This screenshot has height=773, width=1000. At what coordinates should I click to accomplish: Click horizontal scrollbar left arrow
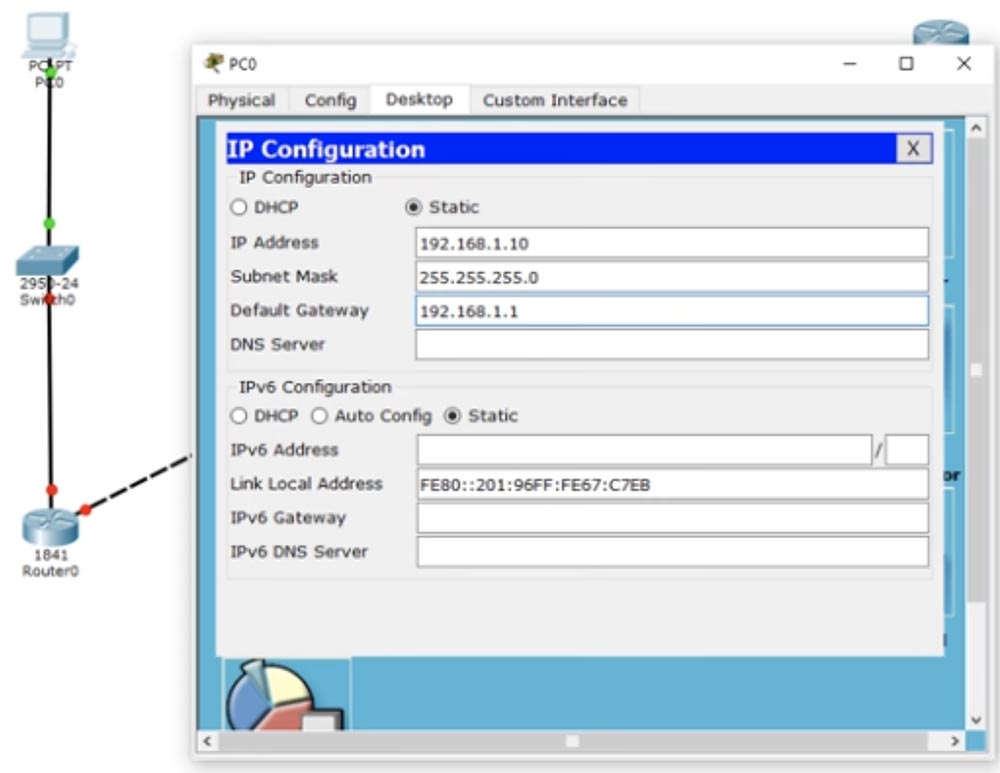pyautogui.click(x=207, y=741)
